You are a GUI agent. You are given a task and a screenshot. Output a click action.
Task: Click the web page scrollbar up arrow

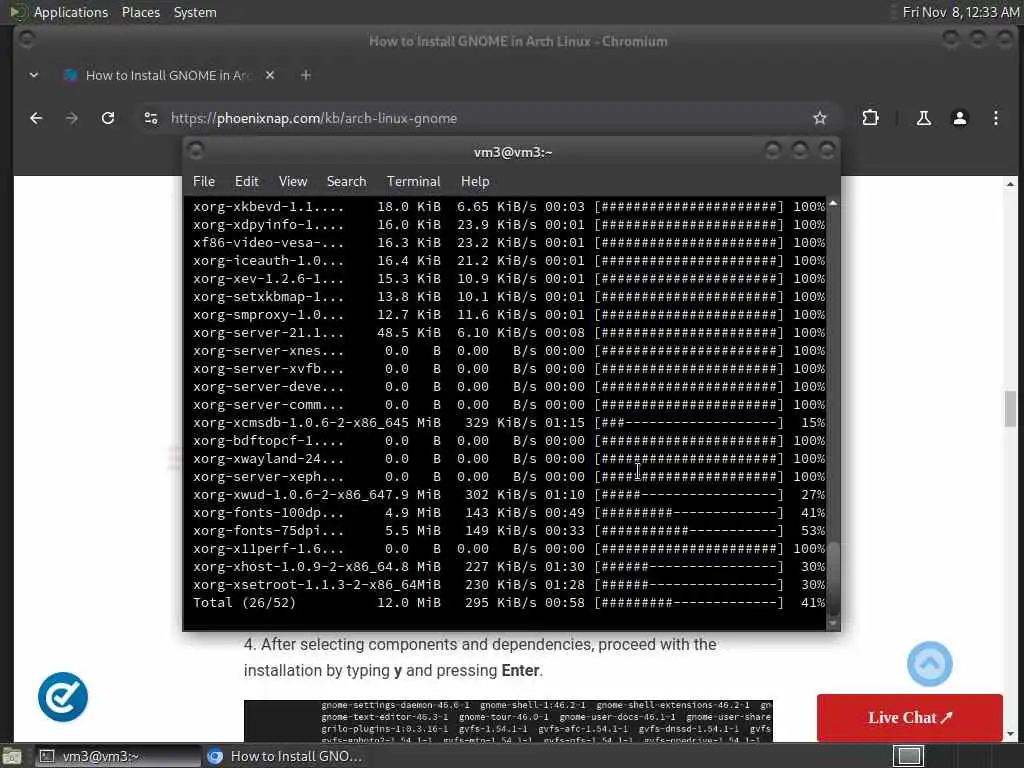1011,184
